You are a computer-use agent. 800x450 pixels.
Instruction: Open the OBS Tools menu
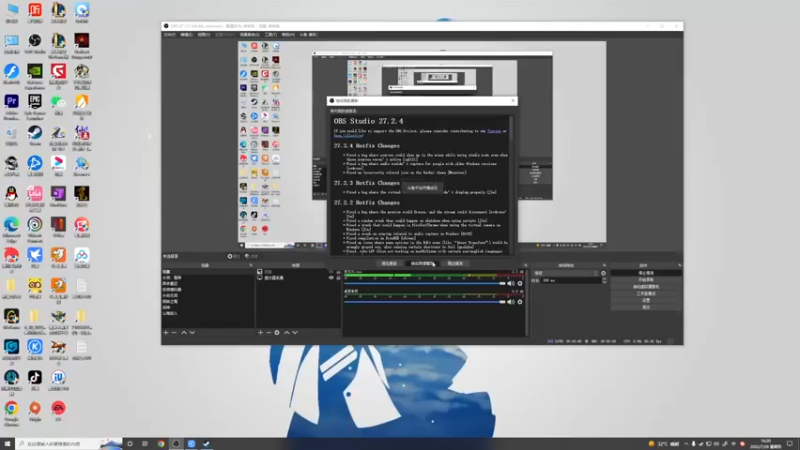pos(270,35)
